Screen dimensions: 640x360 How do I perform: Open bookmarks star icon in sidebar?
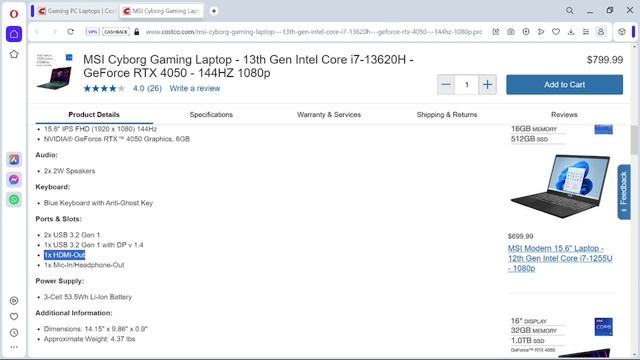[14, 54]
